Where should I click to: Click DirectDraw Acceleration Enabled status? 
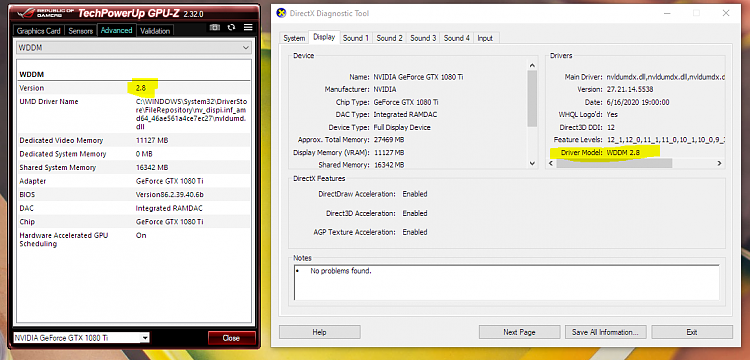click(415, 194)
